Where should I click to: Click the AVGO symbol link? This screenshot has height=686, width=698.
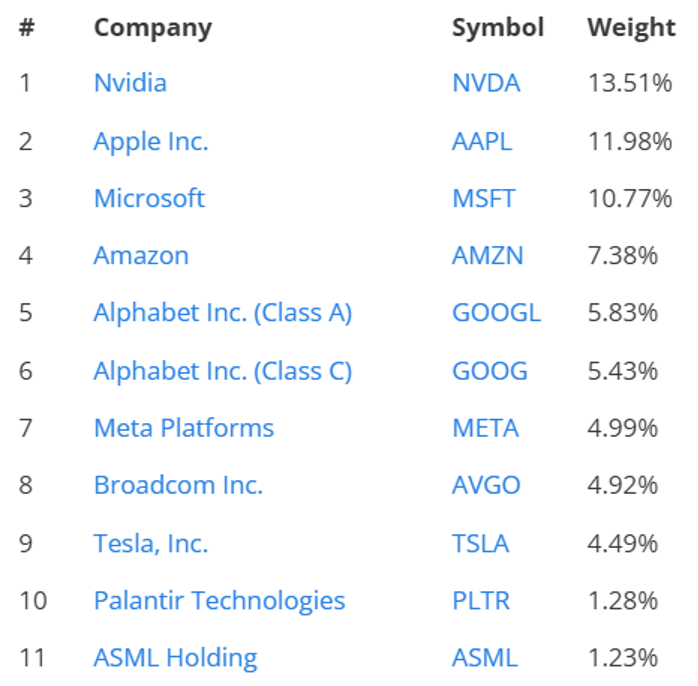tap(486, 485)
